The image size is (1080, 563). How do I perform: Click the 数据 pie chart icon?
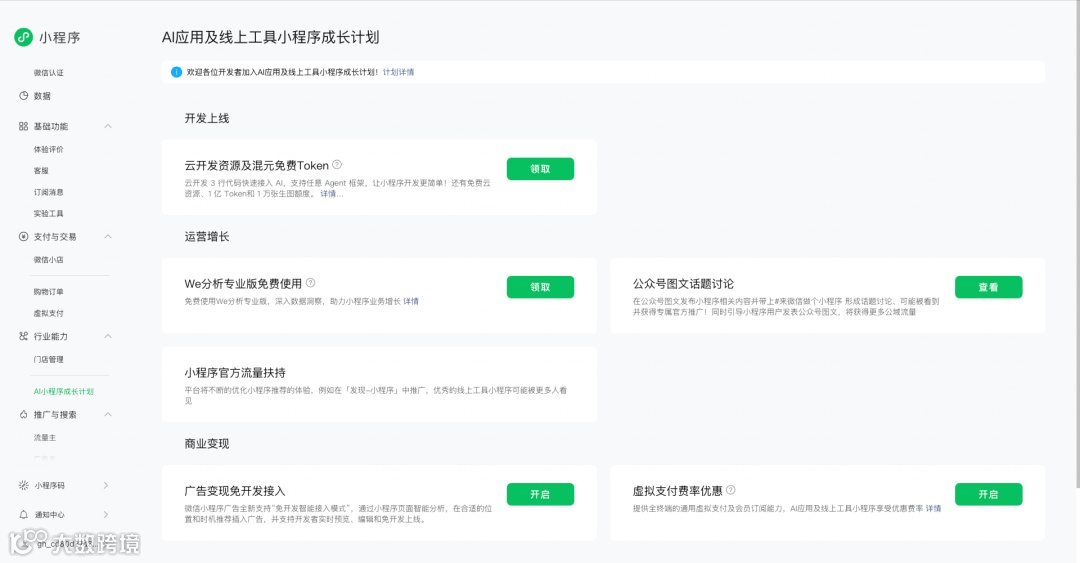click(23, 96)
